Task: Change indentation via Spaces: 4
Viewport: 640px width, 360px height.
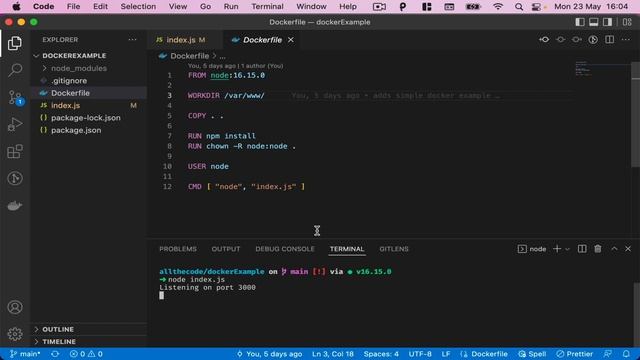Action: [x=381, y=354]
